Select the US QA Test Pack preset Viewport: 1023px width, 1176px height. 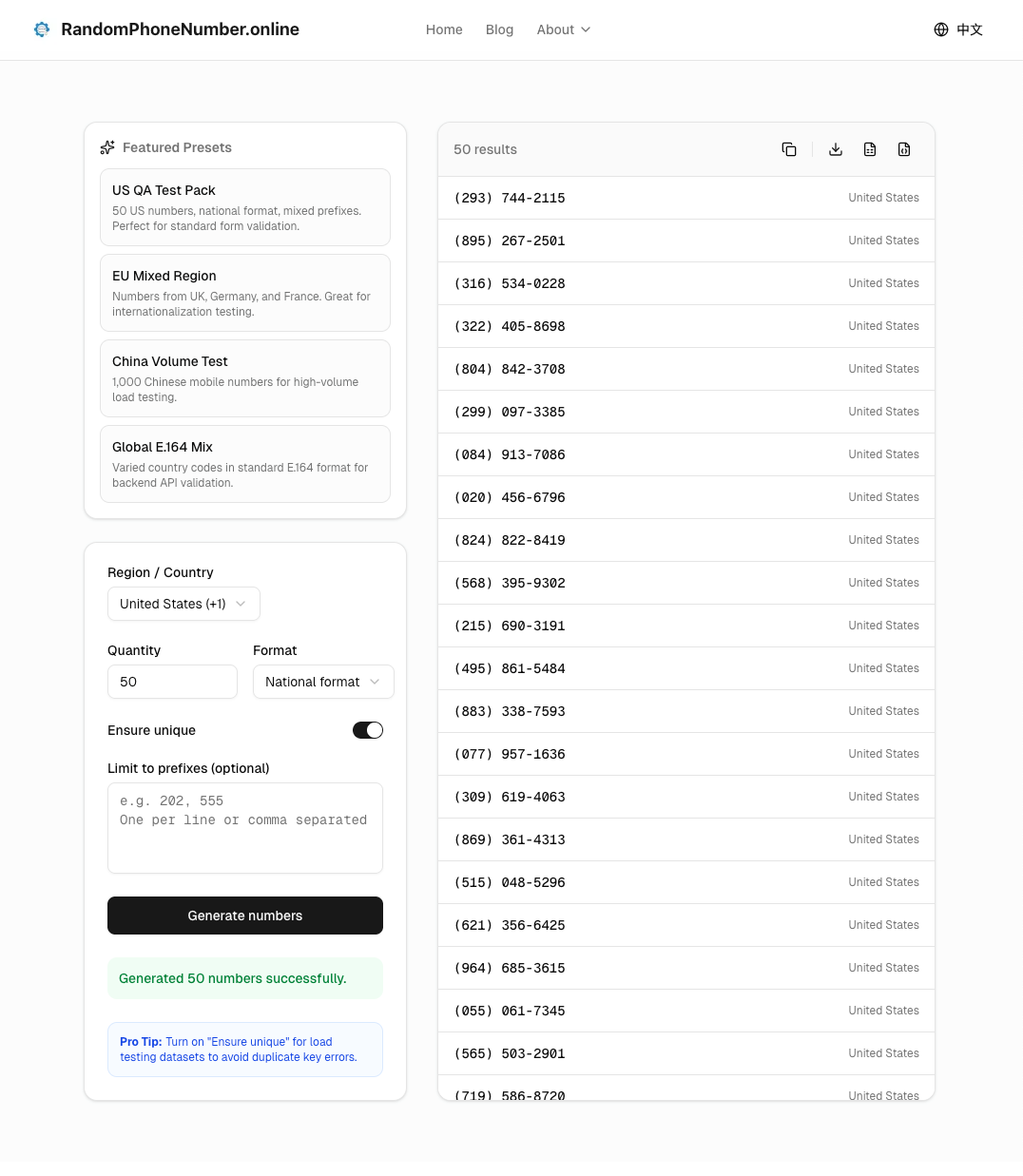(245, 207)
